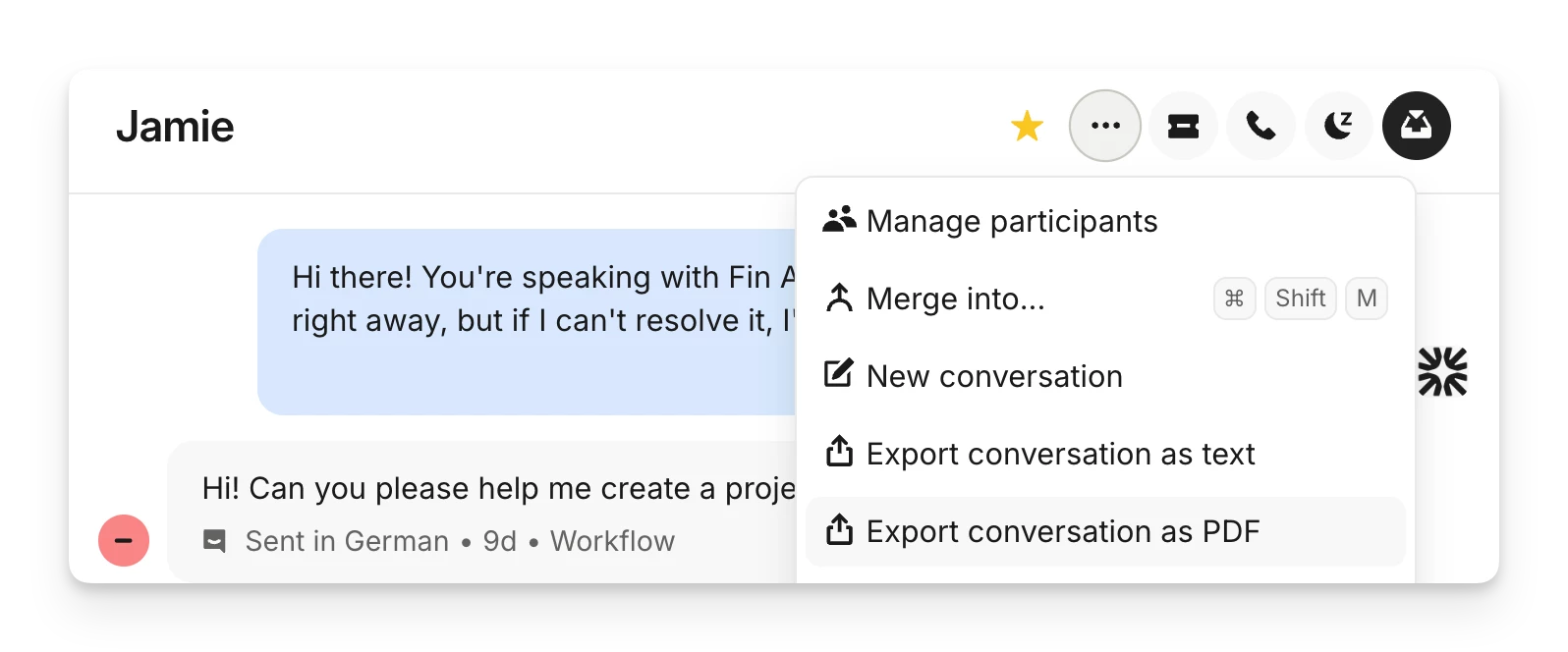
Task: Choose Merge into... option
Action: pyautogui.click(x=1105, y=299)
